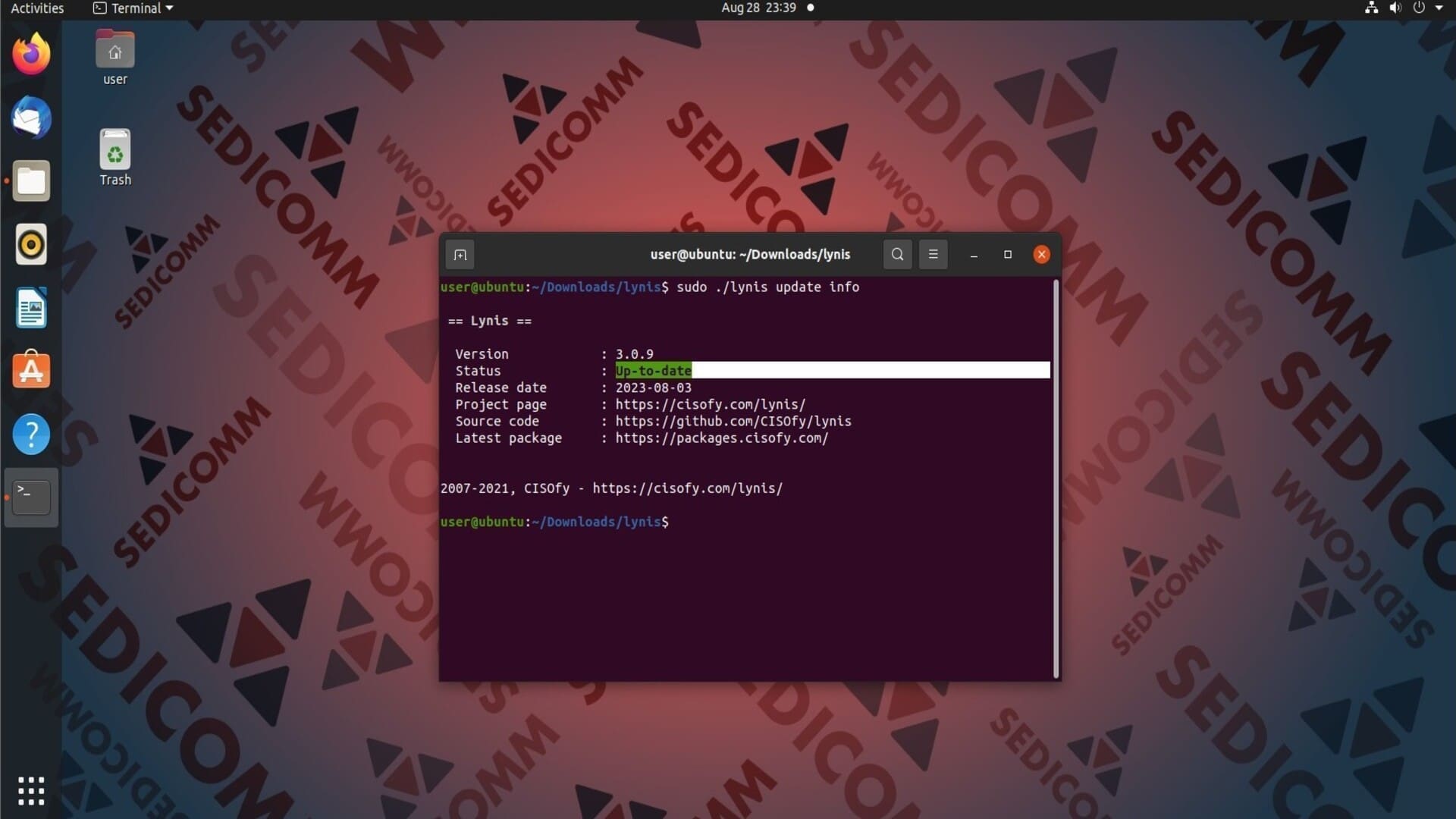Screen dimensions: 1456x819
Task: Show Applications grid button
Action: tap(31, 791)
